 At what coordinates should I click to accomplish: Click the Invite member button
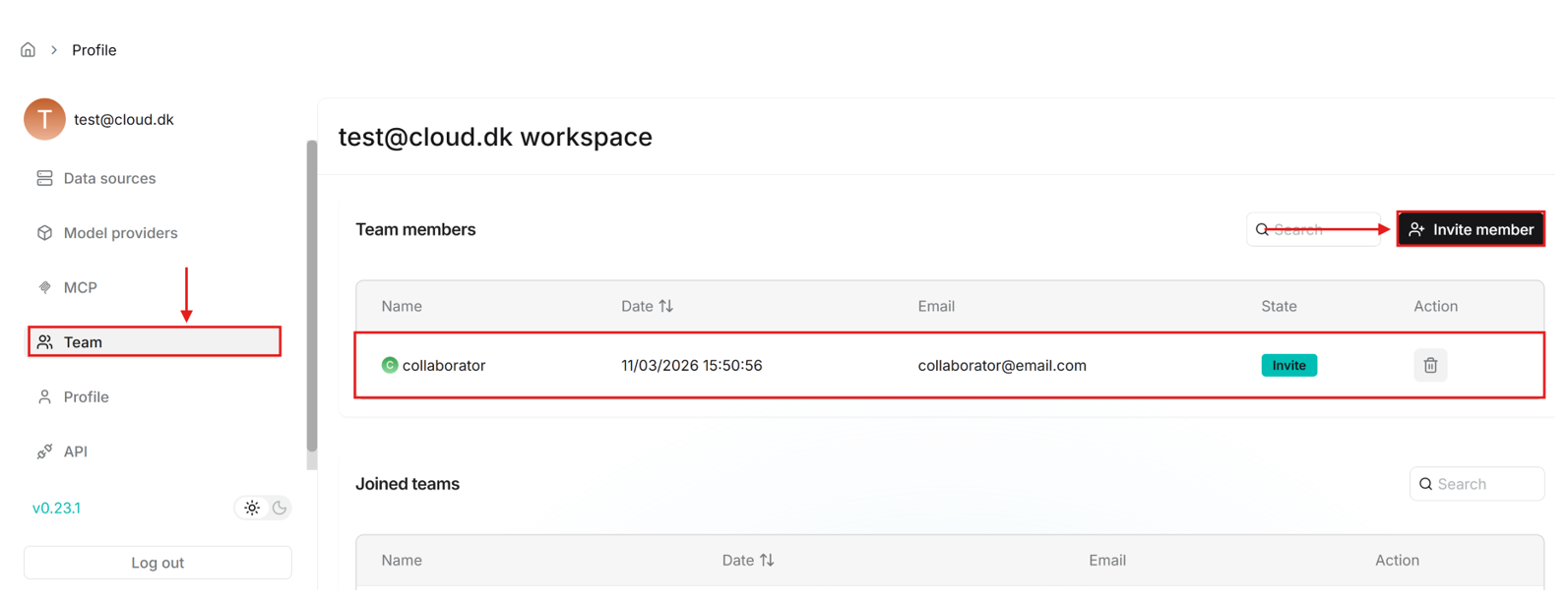1470,230
